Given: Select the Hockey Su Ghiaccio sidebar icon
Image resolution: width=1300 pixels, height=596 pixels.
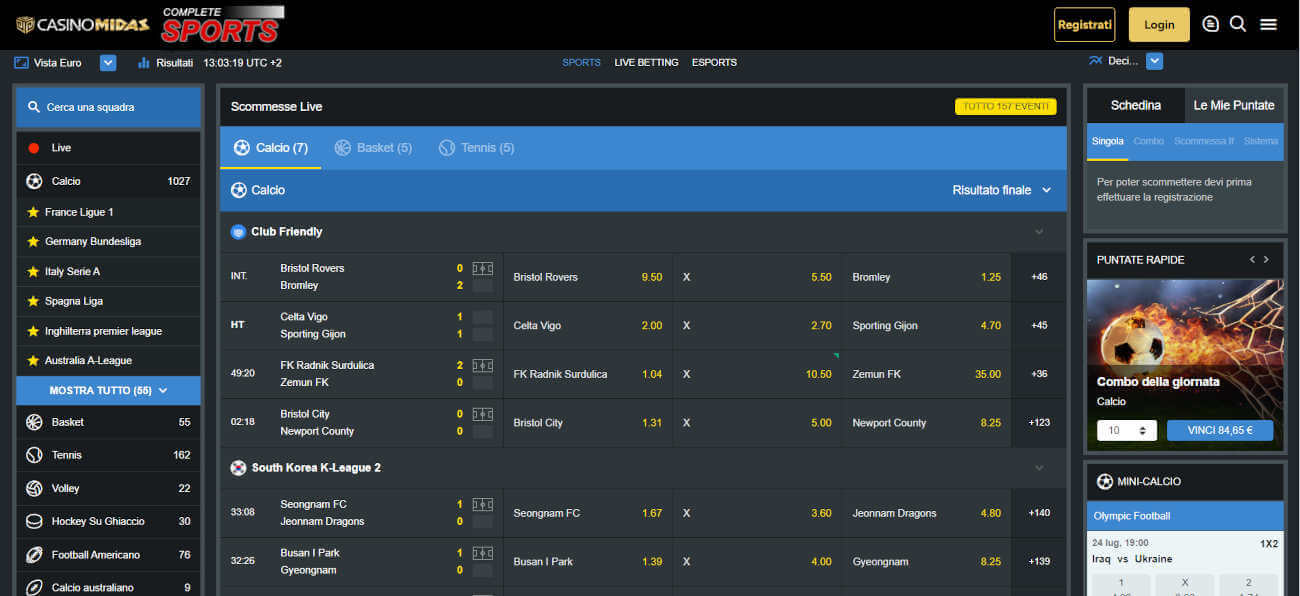Looking at the screenshot, I should click(x=34, y=521).
